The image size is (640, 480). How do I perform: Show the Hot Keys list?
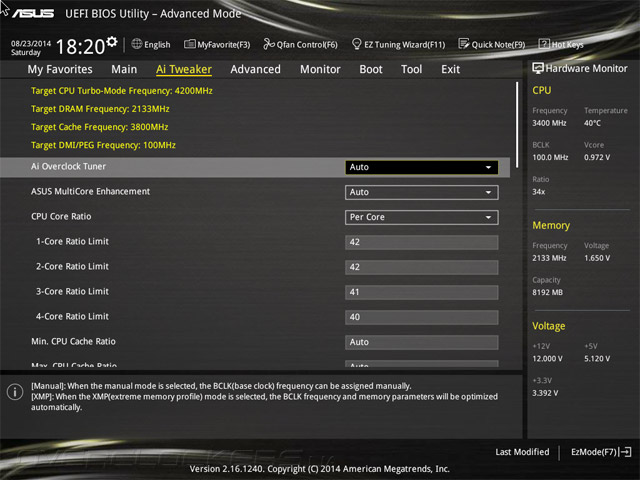coord(561,44)
